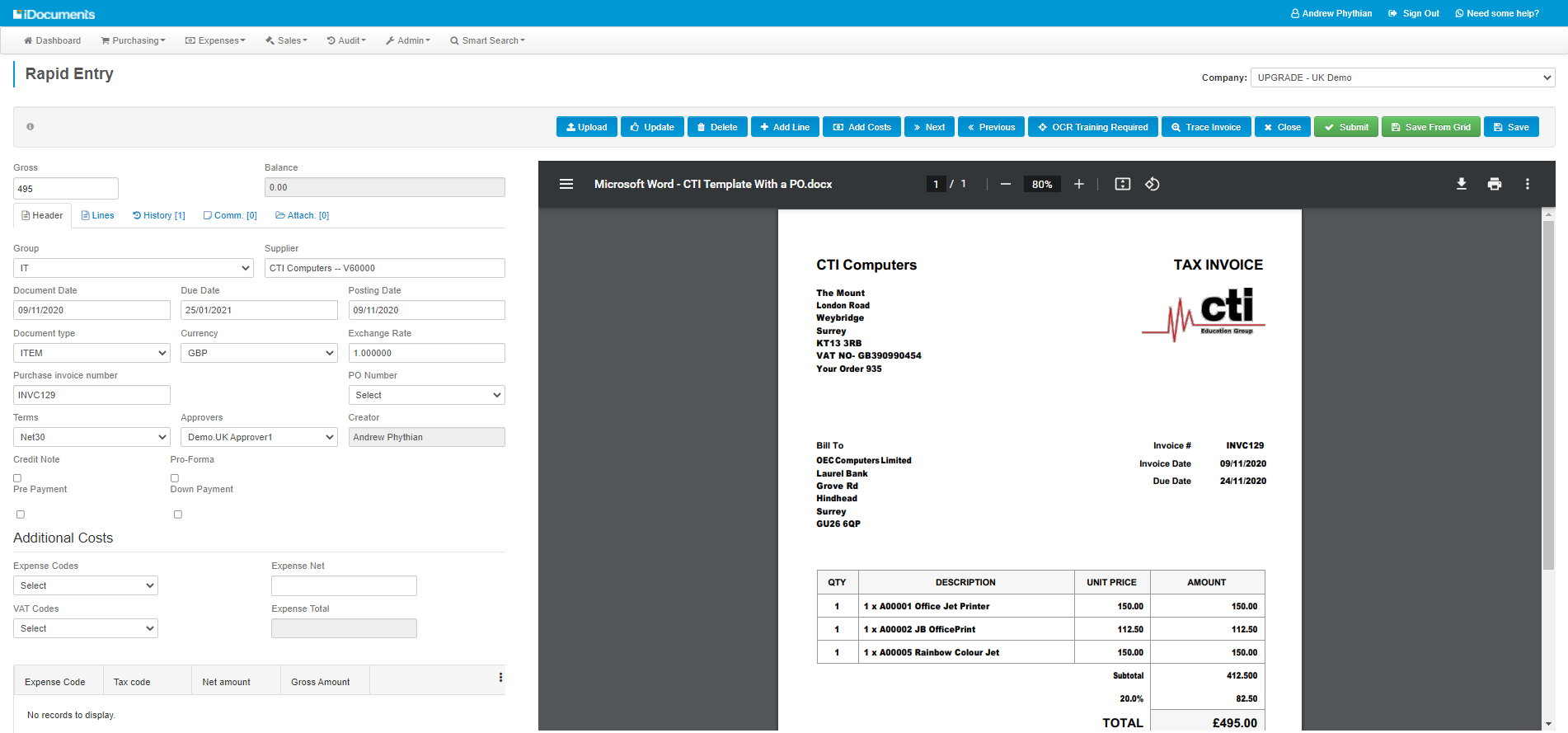Screen dimensions: 1568x733
Task: Go to the Previous invoice
Action: point(991,127)
